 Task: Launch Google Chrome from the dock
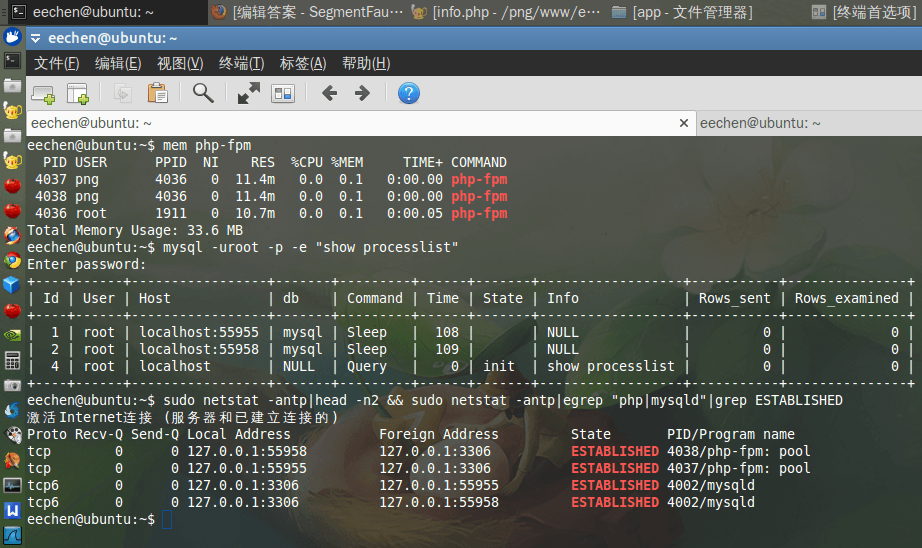(x=12, y=260)
